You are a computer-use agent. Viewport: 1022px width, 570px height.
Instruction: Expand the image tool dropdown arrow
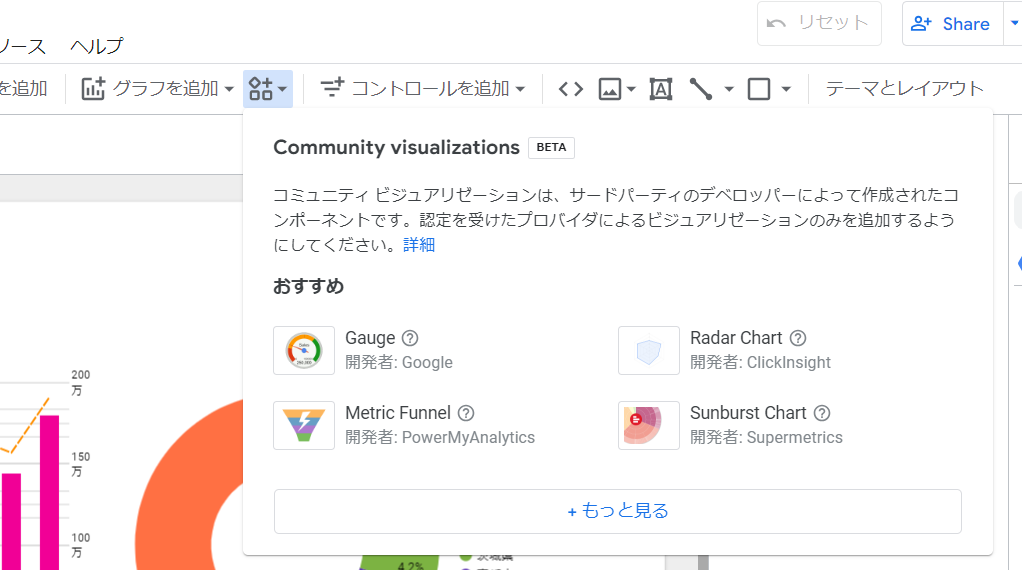[631, 89]
